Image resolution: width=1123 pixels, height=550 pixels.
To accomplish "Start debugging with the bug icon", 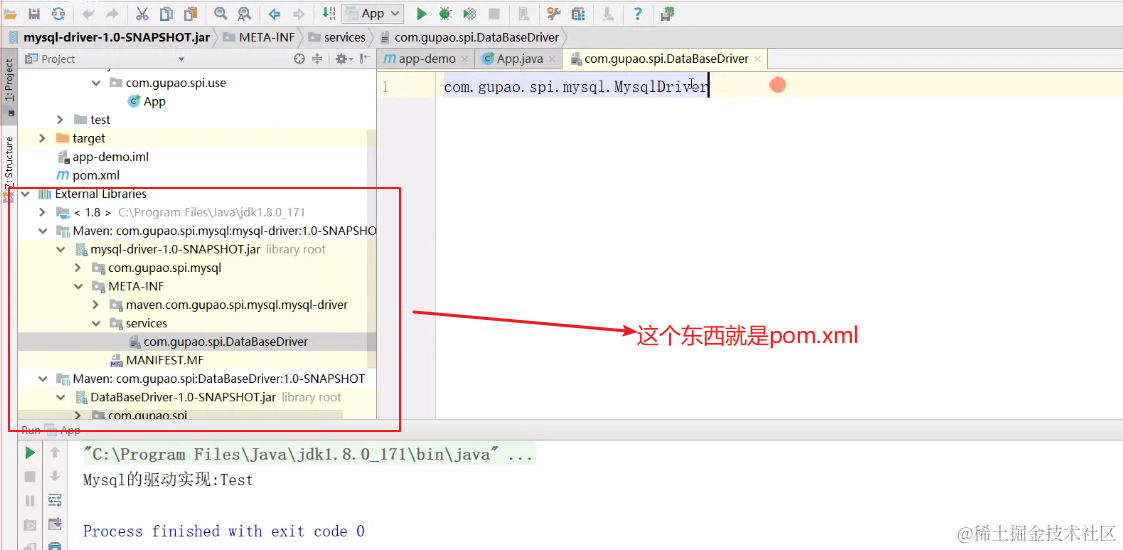I will coord(445,13).
